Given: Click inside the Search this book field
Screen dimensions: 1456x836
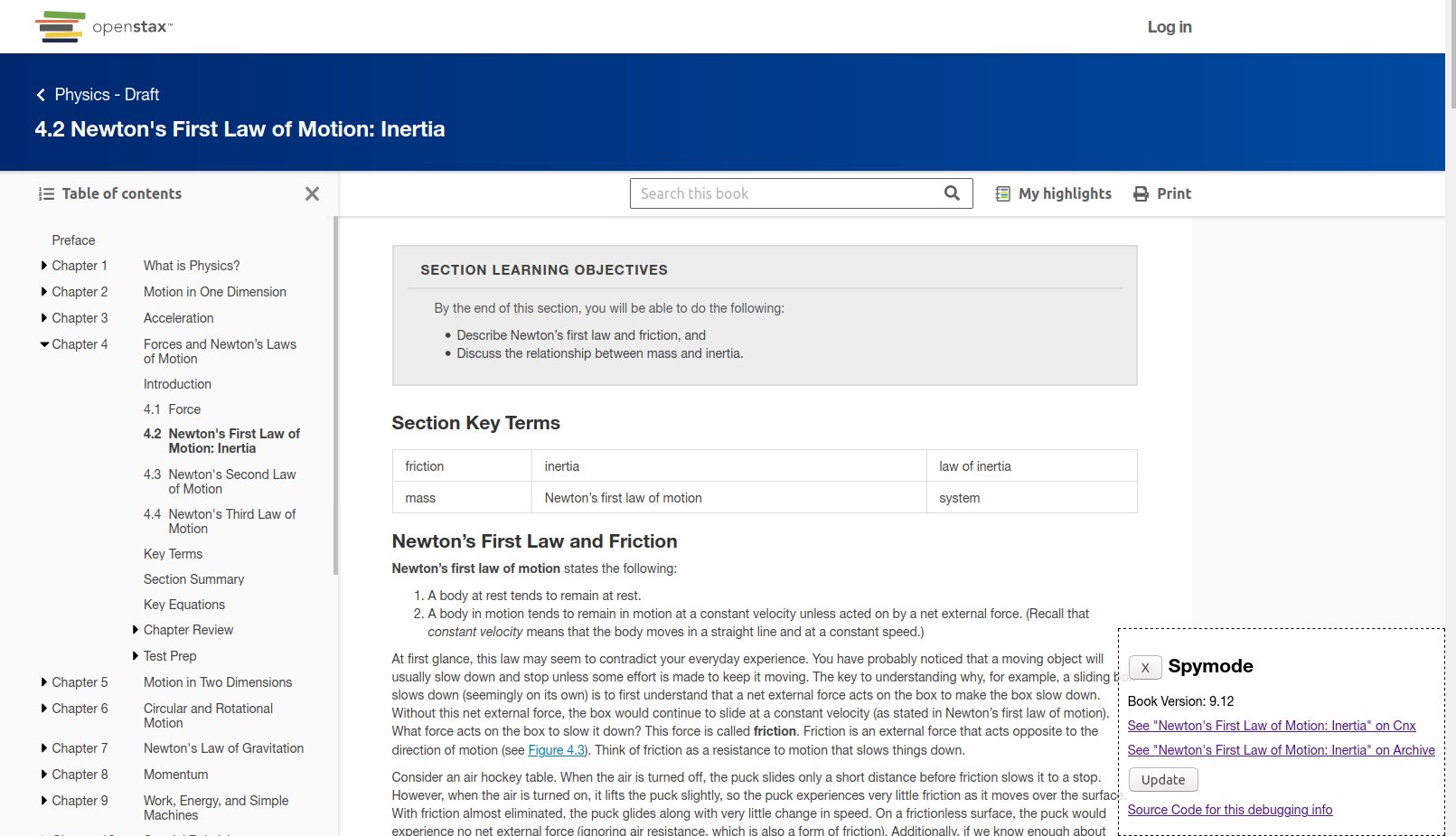Looking at the screenshot, I should [x=777, y=193].
